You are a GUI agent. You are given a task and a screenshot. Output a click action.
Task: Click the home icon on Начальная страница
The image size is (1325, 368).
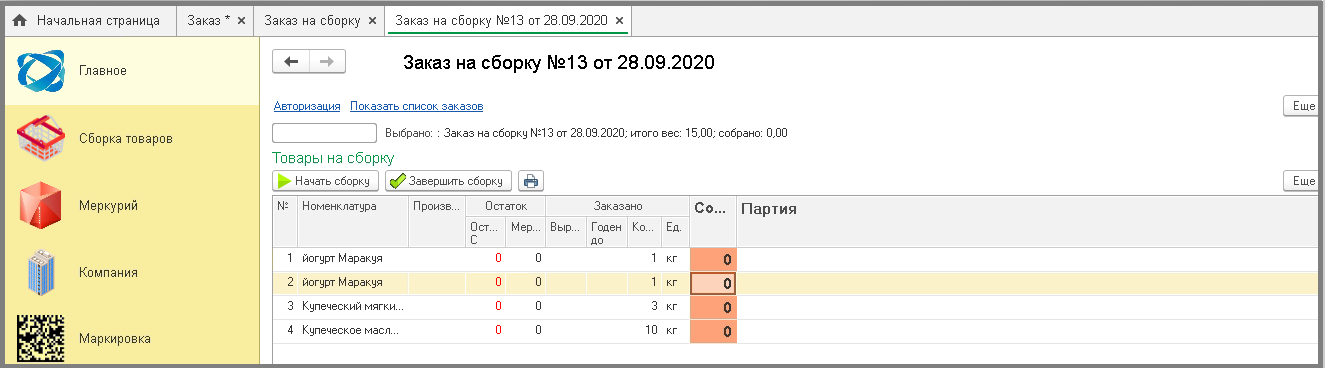(x=19, y=20)
